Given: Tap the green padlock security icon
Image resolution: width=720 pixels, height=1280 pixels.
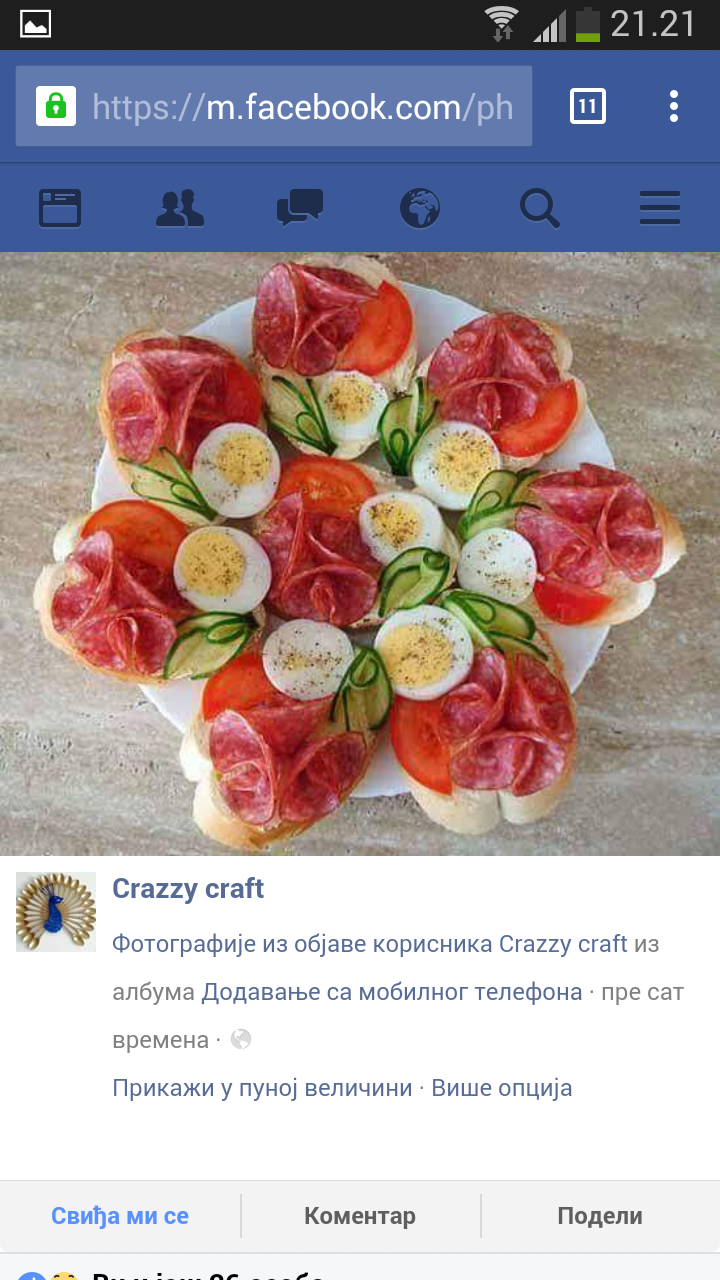Looking at the screenshot, I should click(x=56, y=106).
